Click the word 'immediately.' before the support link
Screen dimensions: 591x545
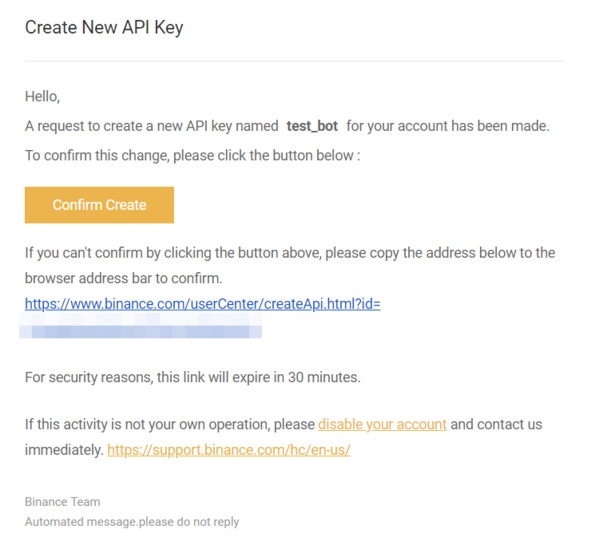[x=64, y=450]
